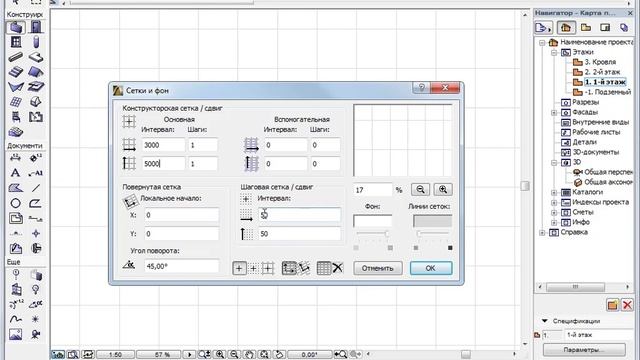This screenshot has height=360, width=640.
Task: Click the Параметры... button
Action: (584, 350)
